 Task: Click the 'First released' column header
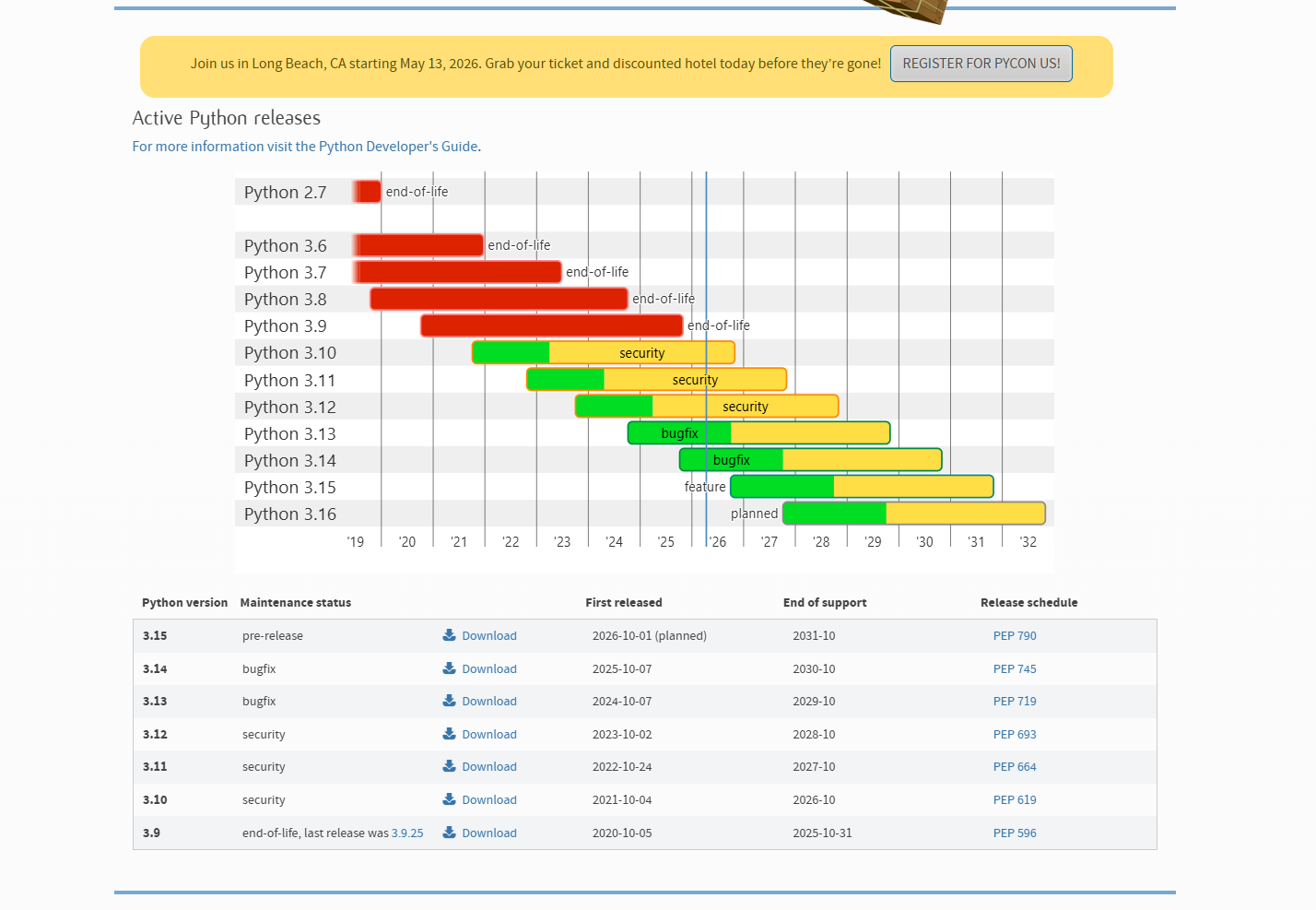coord(624,603)
